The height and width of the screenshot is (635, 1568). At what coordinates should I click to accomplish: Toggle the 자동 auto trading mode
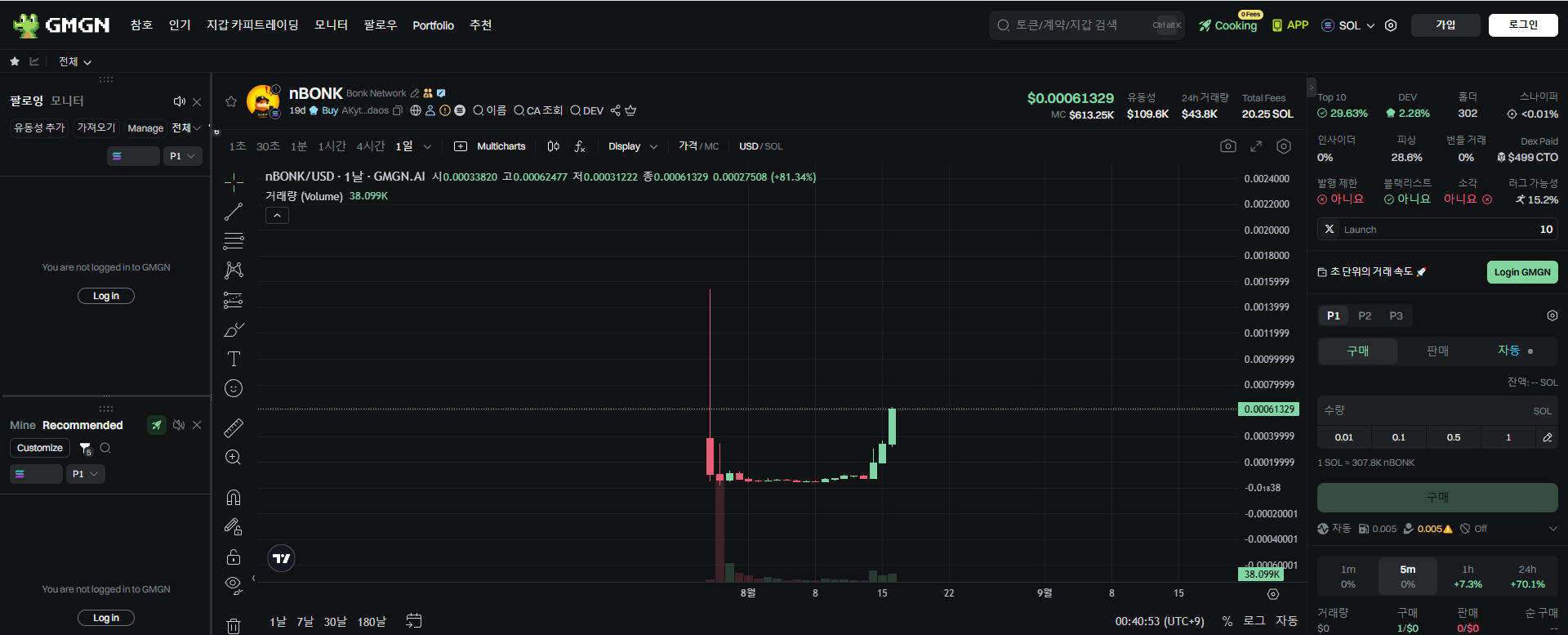tap(1515, 351)
